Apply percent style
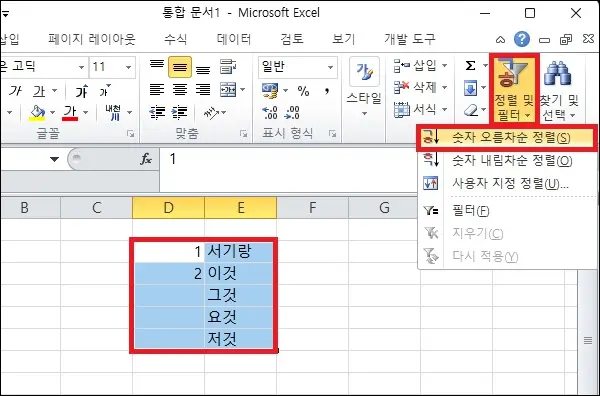 coord(303,91)
